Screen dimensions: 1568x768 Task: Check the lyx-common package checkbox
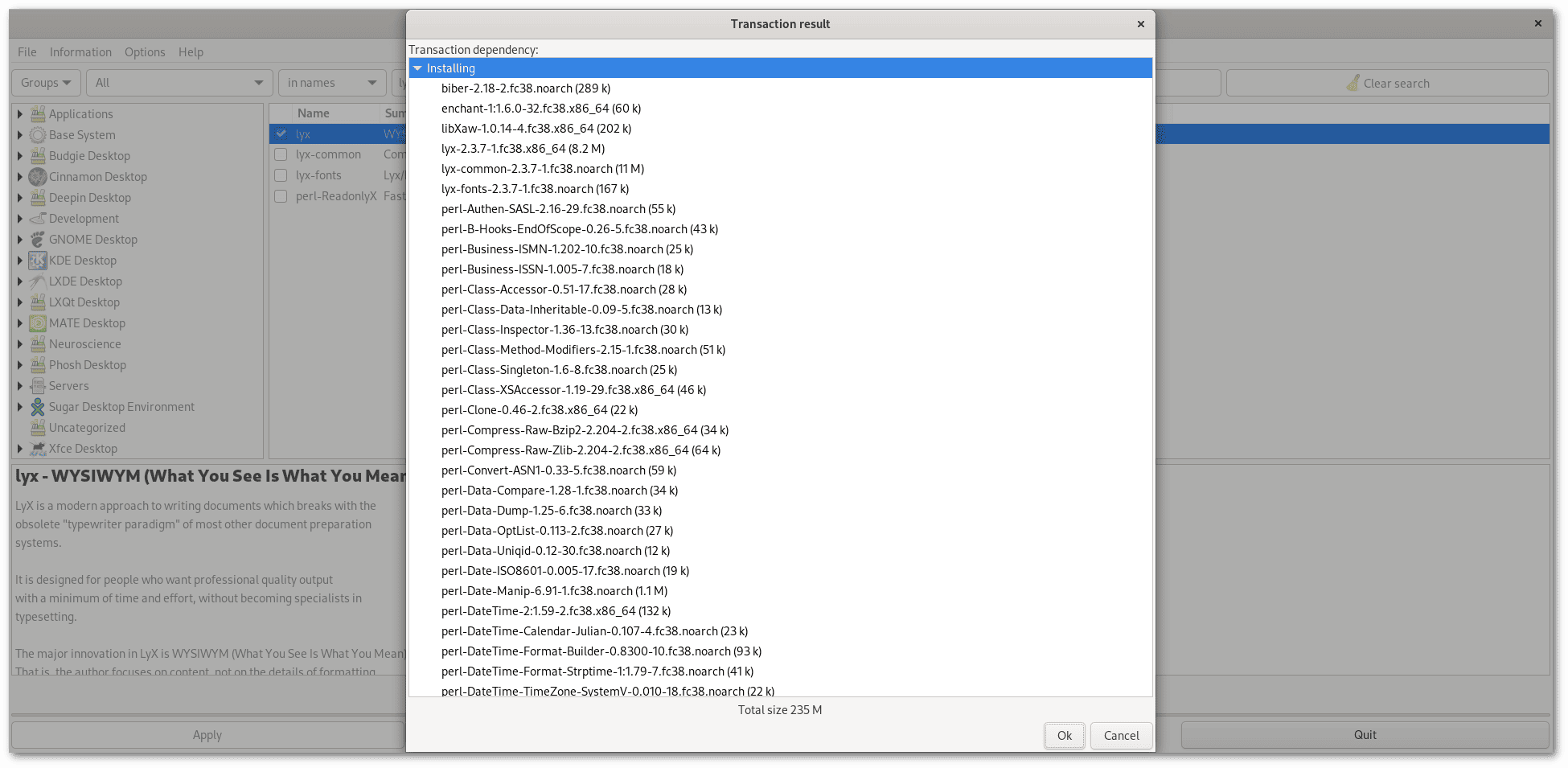tap(281, 154)
